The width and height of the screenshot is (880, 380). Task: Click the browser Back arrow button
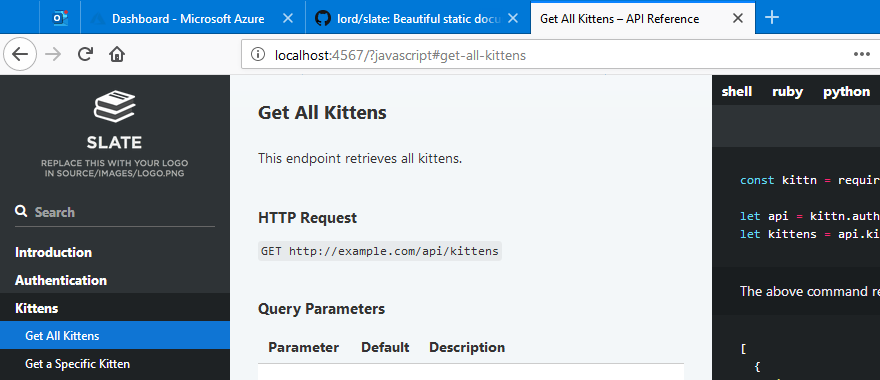point(20,54)
